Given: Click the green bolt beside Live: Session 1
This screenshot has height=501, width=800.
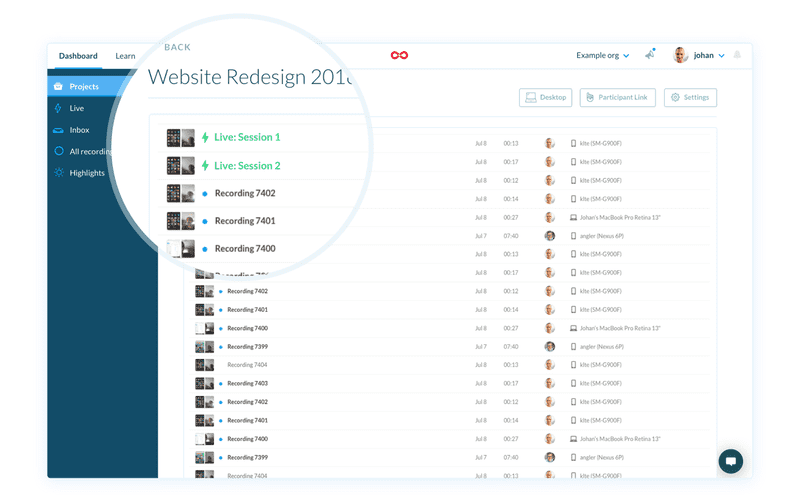Looking at the screenshot, I should (205, 138).
